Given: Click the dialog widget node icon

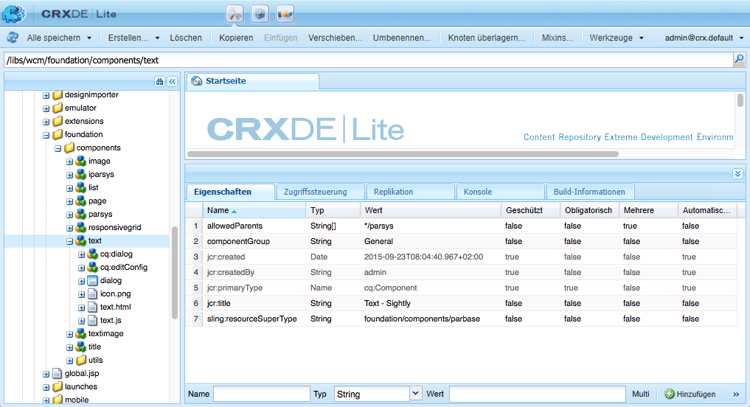Looking at the screenshot, I should [92, 281].
